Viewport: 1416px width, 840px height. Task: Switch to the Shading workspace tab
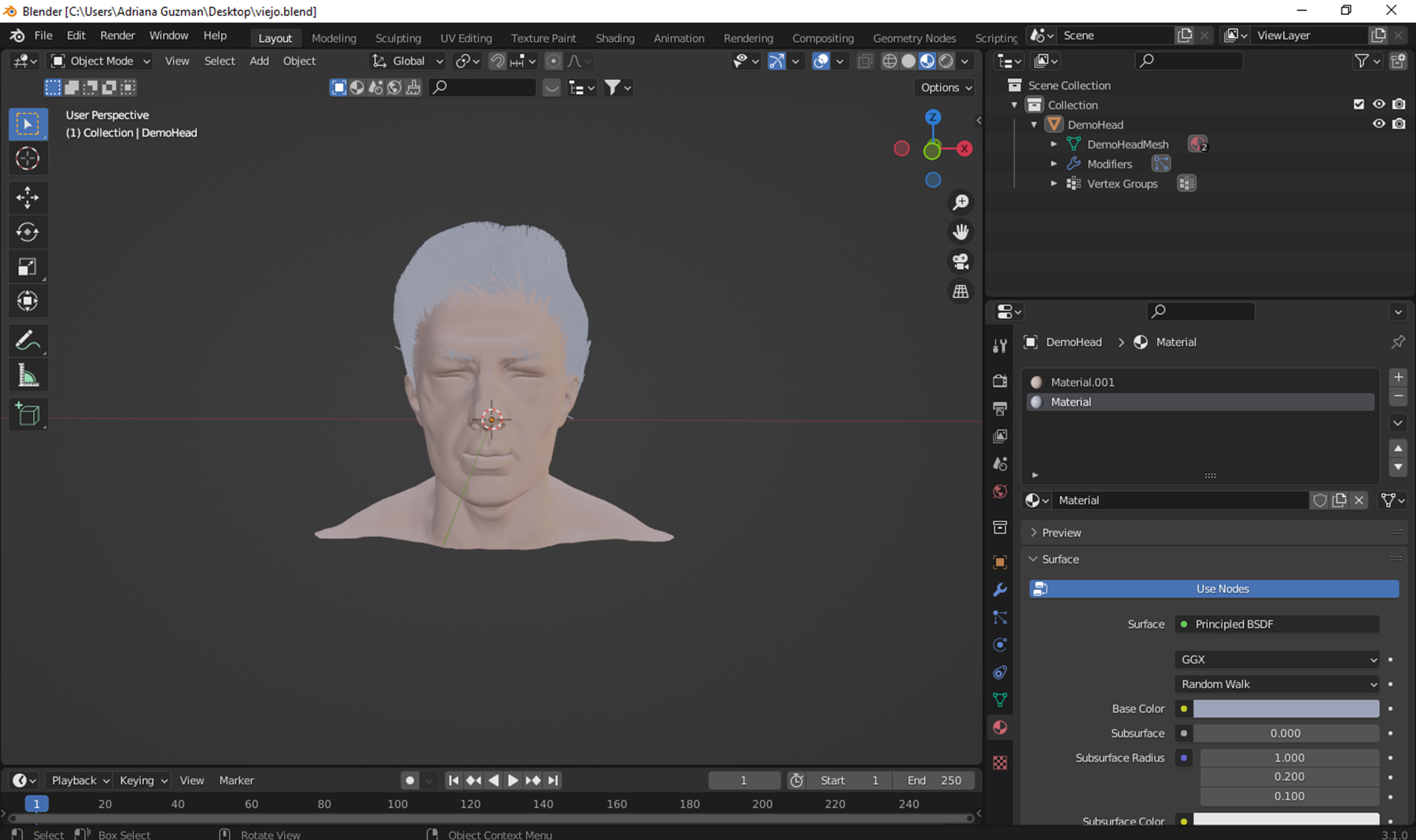[x=614, y=38]
